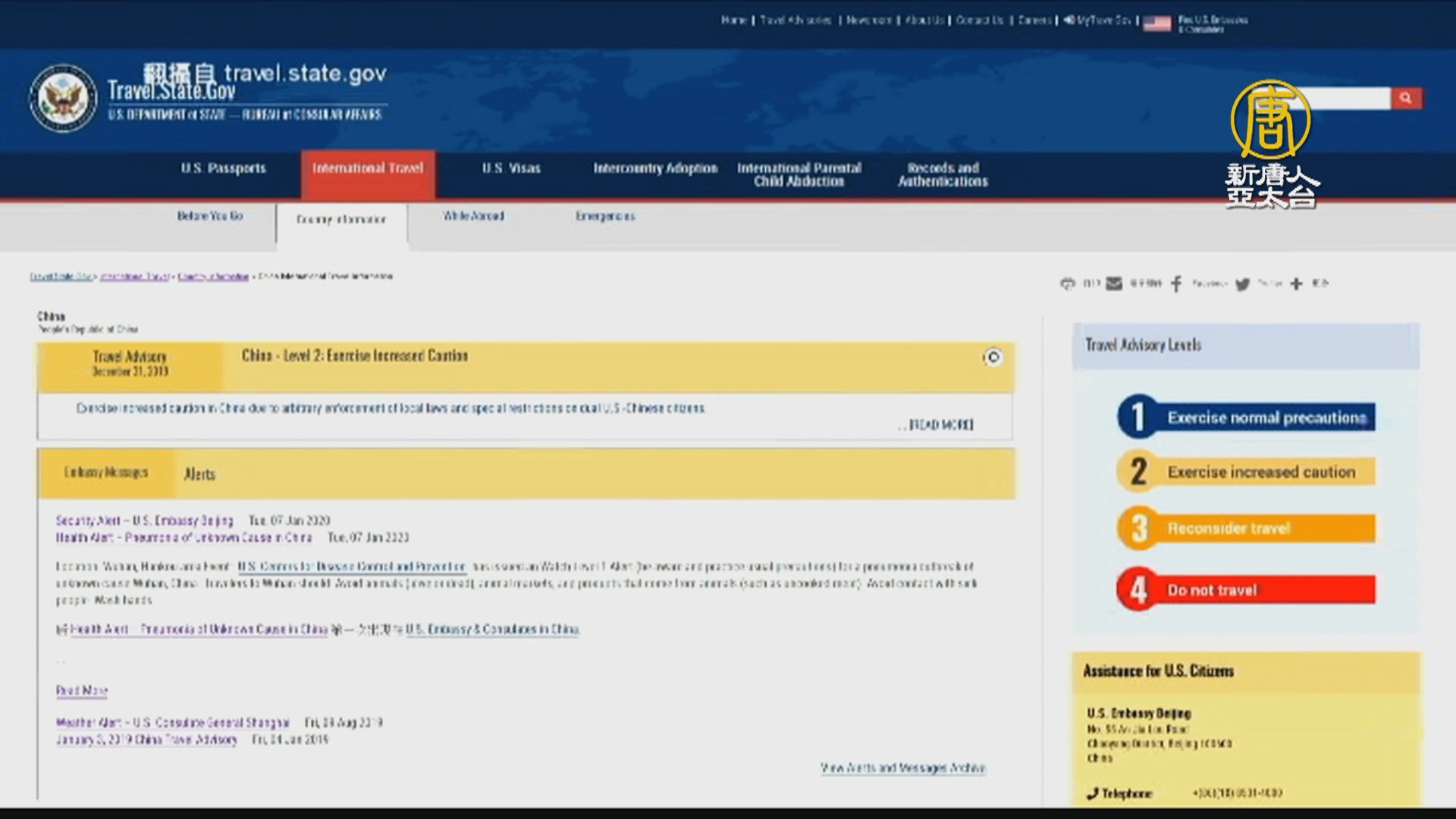This screenshot has width=1456, height=819.
Task: Switch to the Embassy Messages tab
Action: 106,472
